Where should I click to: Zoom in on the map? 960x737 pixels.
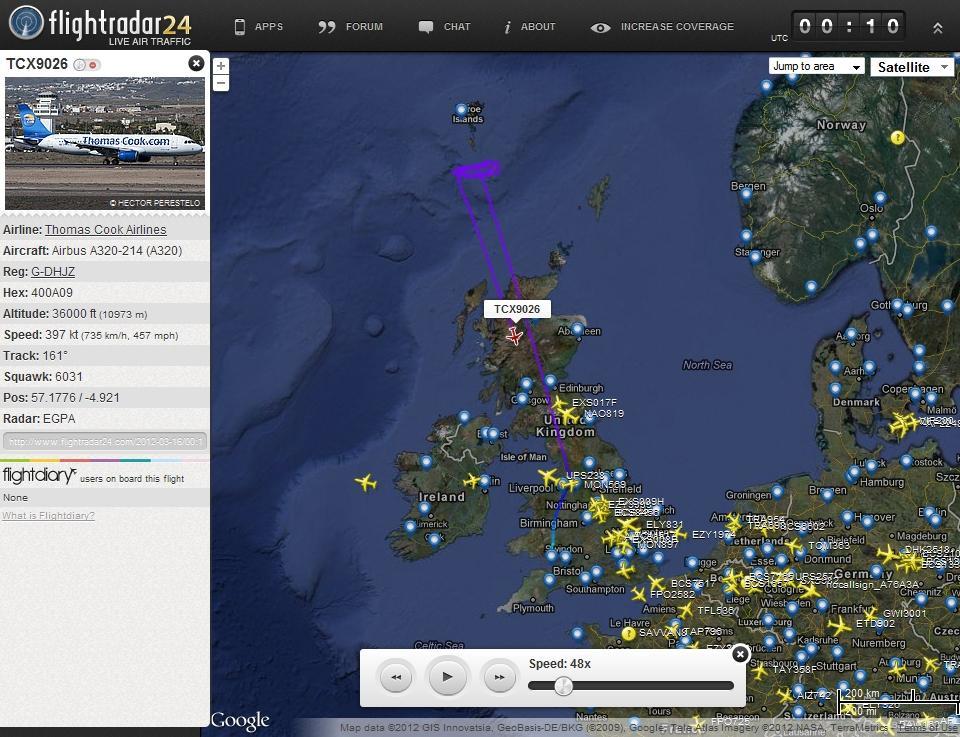[x=221, y=66]
